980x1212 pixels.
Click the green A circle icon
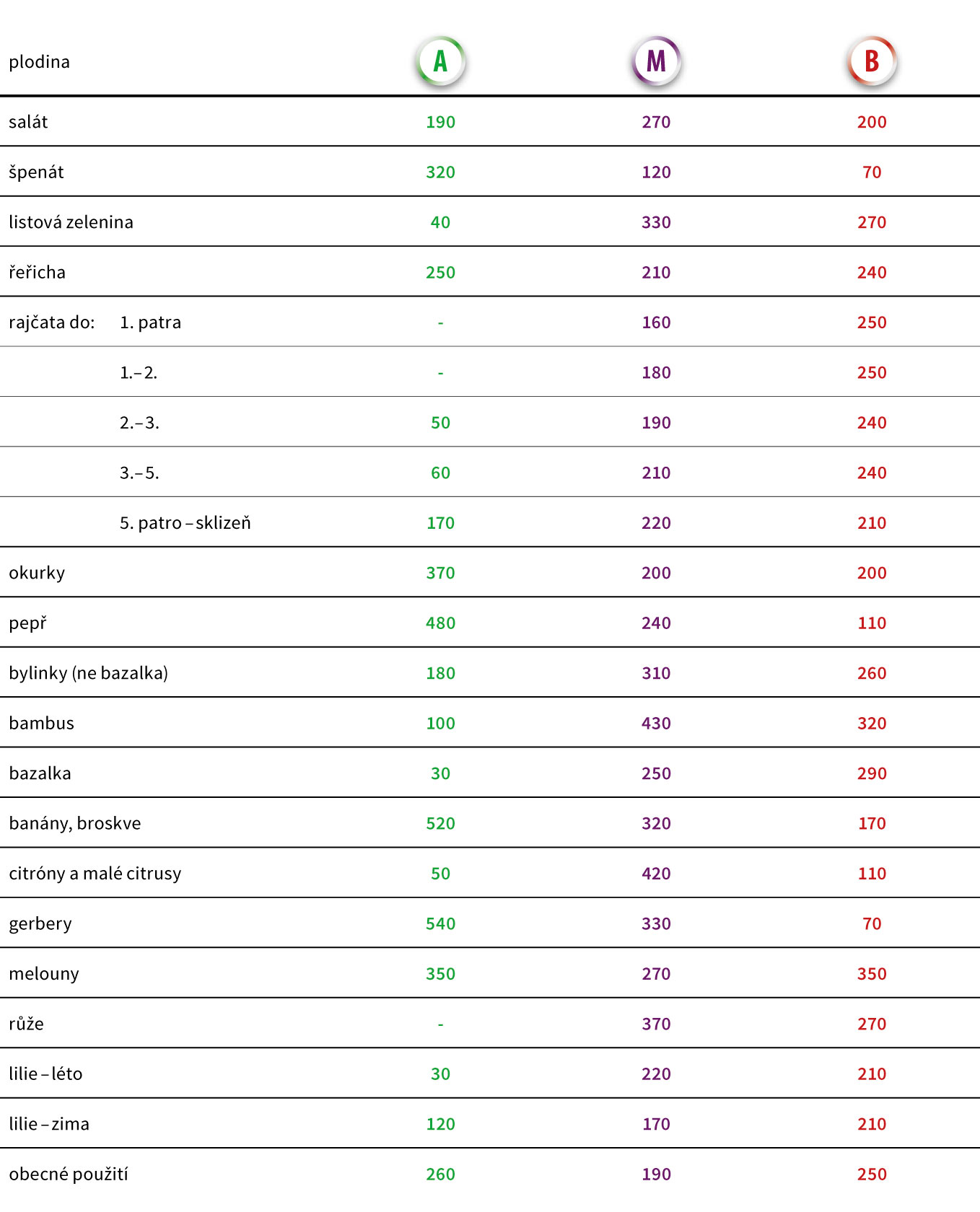(x=440, y=61)
